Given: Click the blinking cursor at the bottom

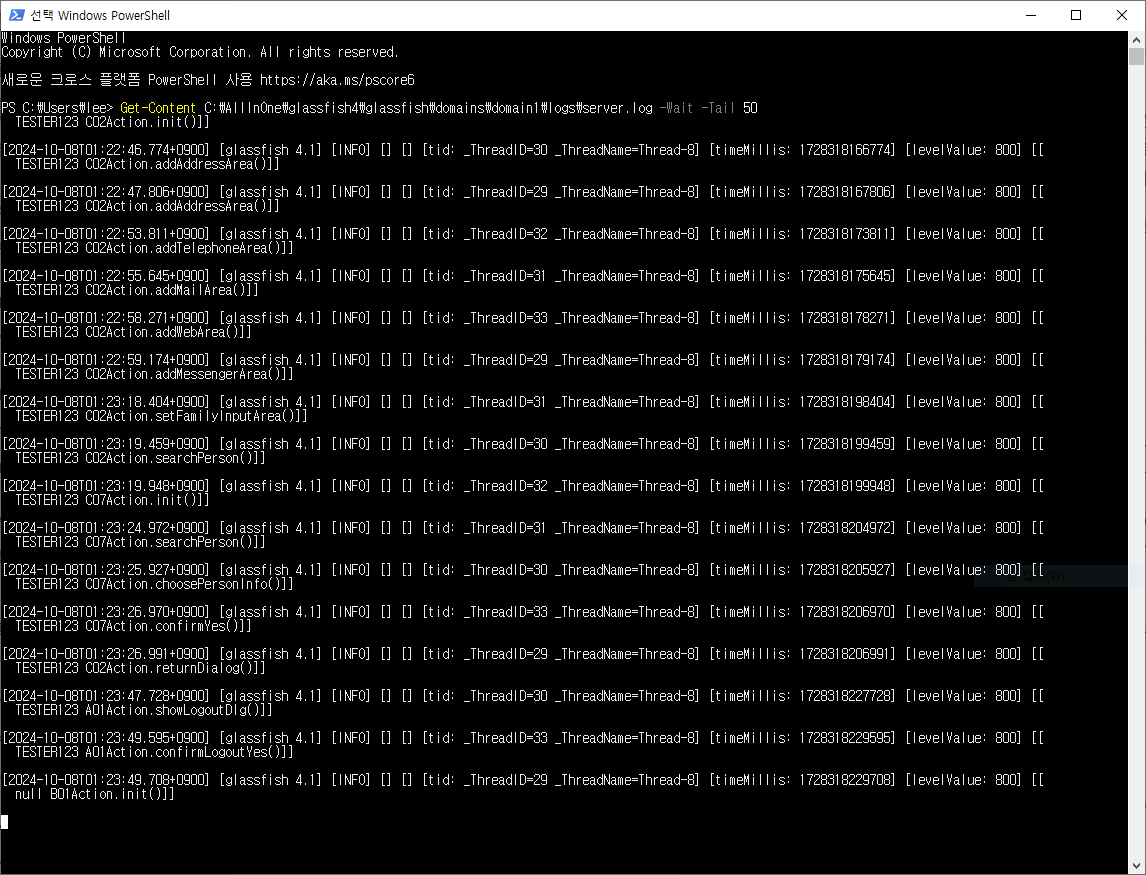Looking at the screenshot, I should [x=4, y=822].
